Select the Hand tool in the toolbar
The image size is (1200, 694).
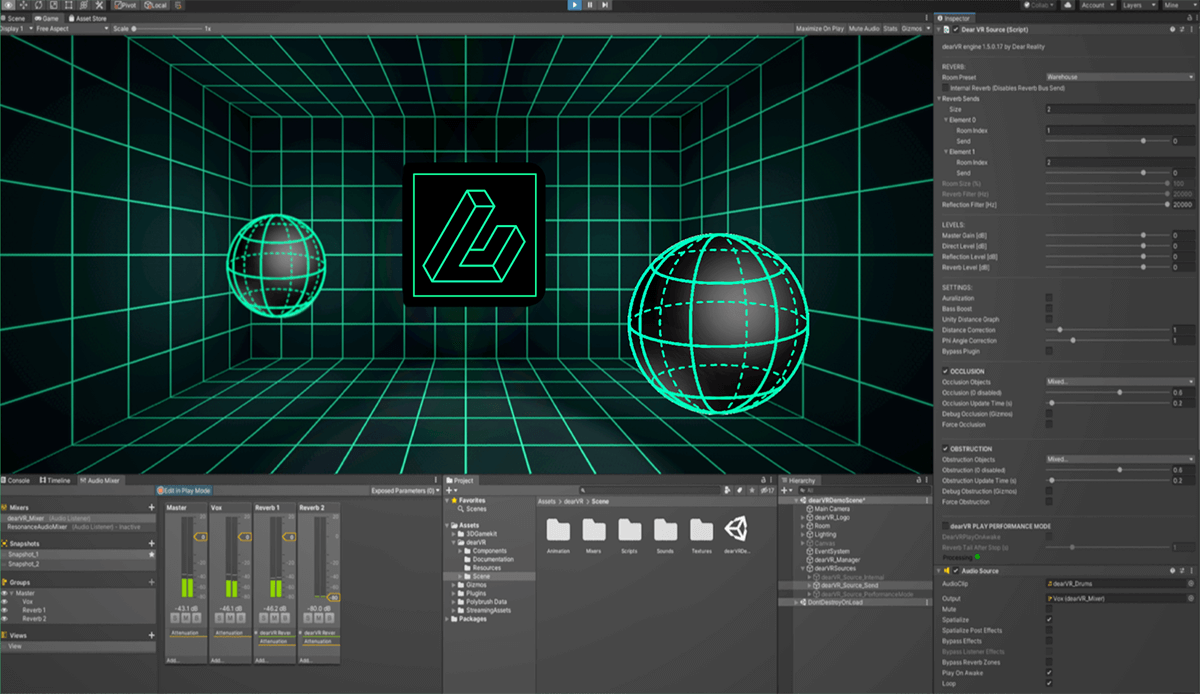9,5
